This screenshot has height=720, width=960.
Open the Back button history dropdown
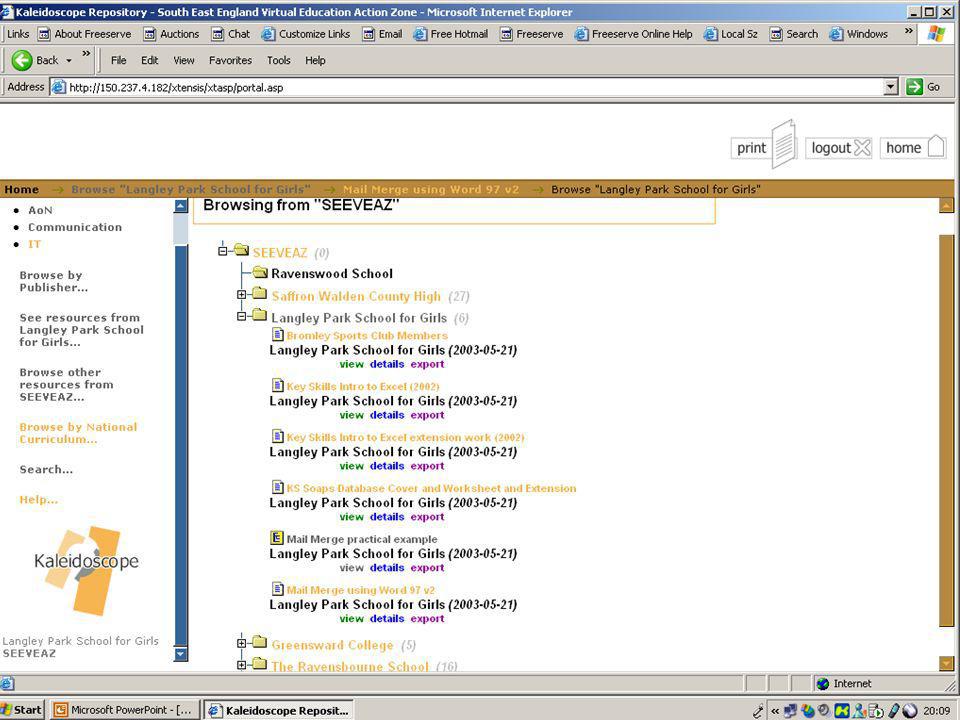(x=69, y=61)
